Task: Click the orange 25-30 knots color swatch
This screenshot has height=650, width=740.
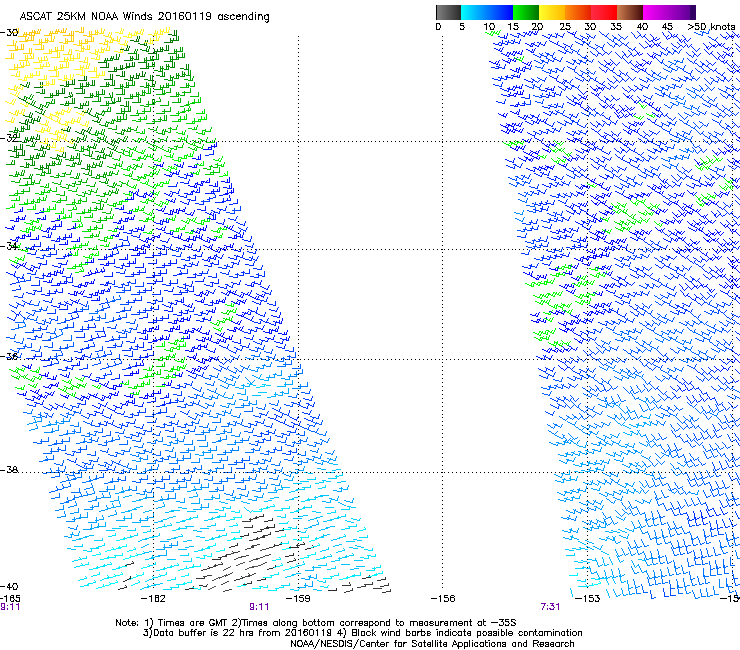Action: (x=578, y=12)
